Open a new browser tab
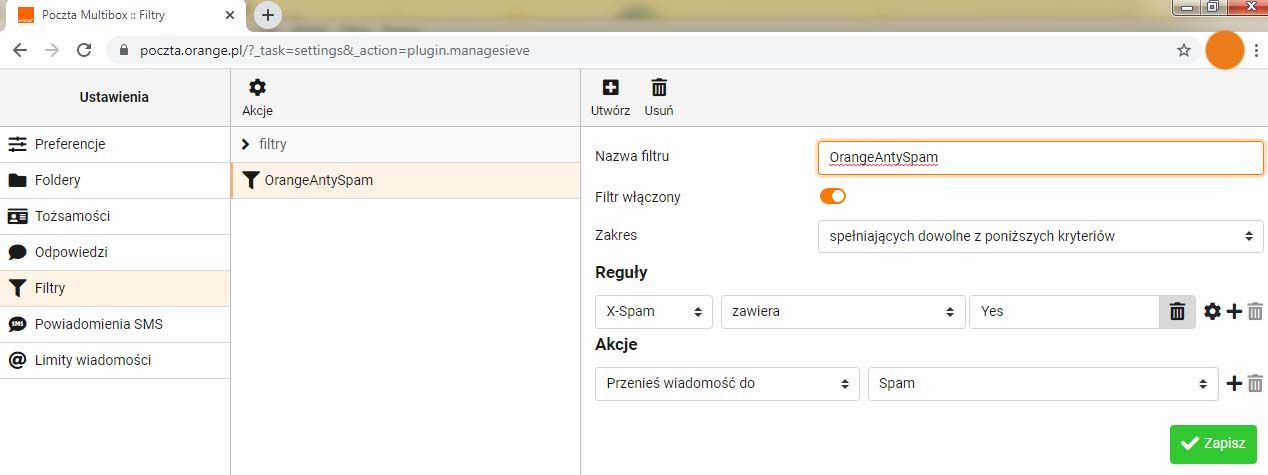 (268, 15)
